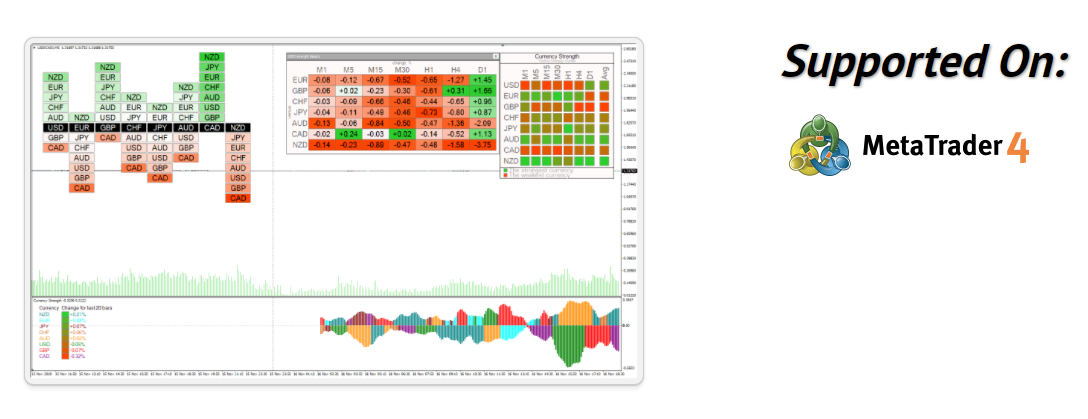Click the Avg column header in strength matrix
Screen dimensions: 1088x419
tap(604, 73)
